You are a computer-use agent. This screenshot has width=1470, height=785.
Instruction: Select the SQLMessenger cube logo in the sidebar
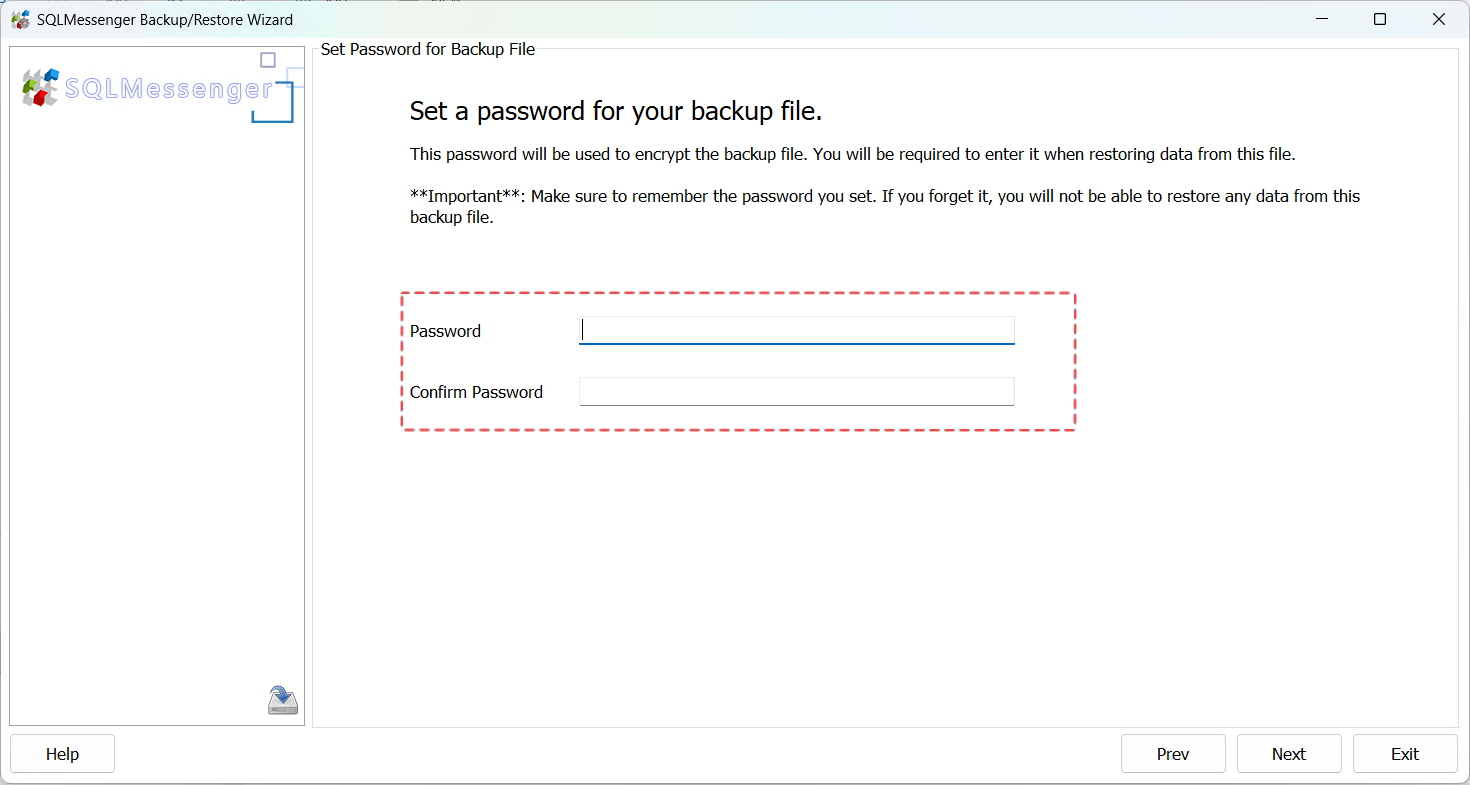tap(39, 88)
